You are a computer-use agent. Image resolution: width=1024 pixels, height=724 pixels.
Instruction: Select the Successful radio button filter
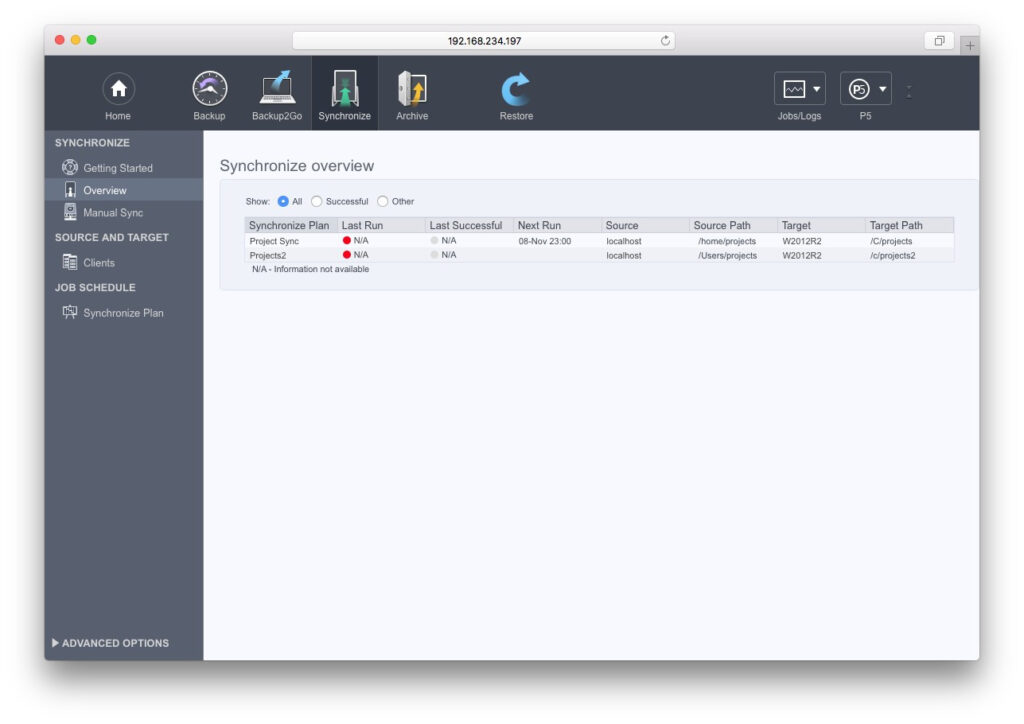(x=317, y=202)
